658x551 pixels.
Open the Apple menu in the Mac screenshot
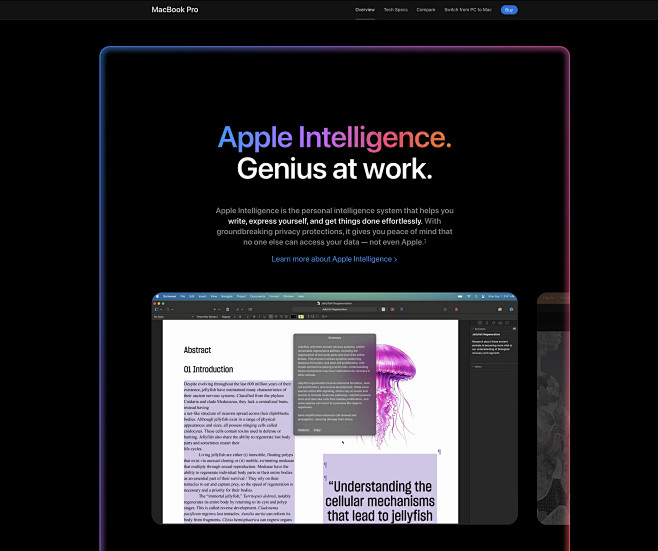click(157, 296)
